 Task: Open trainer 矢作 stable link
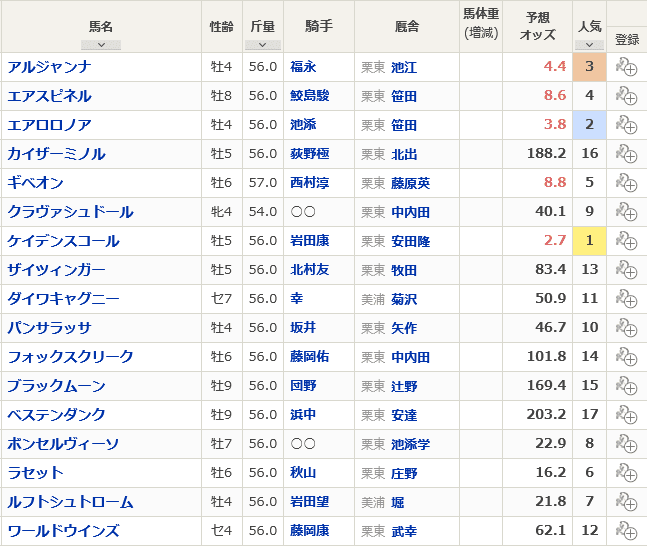404,328
